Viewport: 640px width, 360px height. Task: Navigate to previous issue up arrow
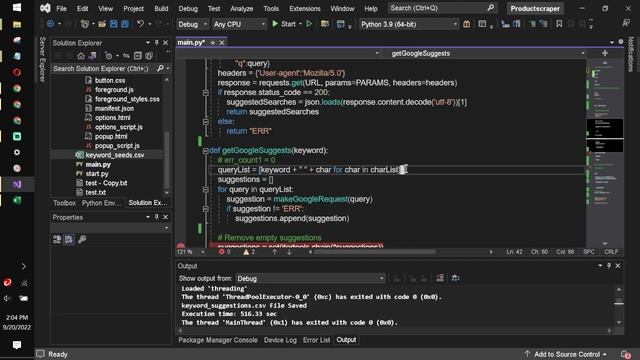point(274,252)
